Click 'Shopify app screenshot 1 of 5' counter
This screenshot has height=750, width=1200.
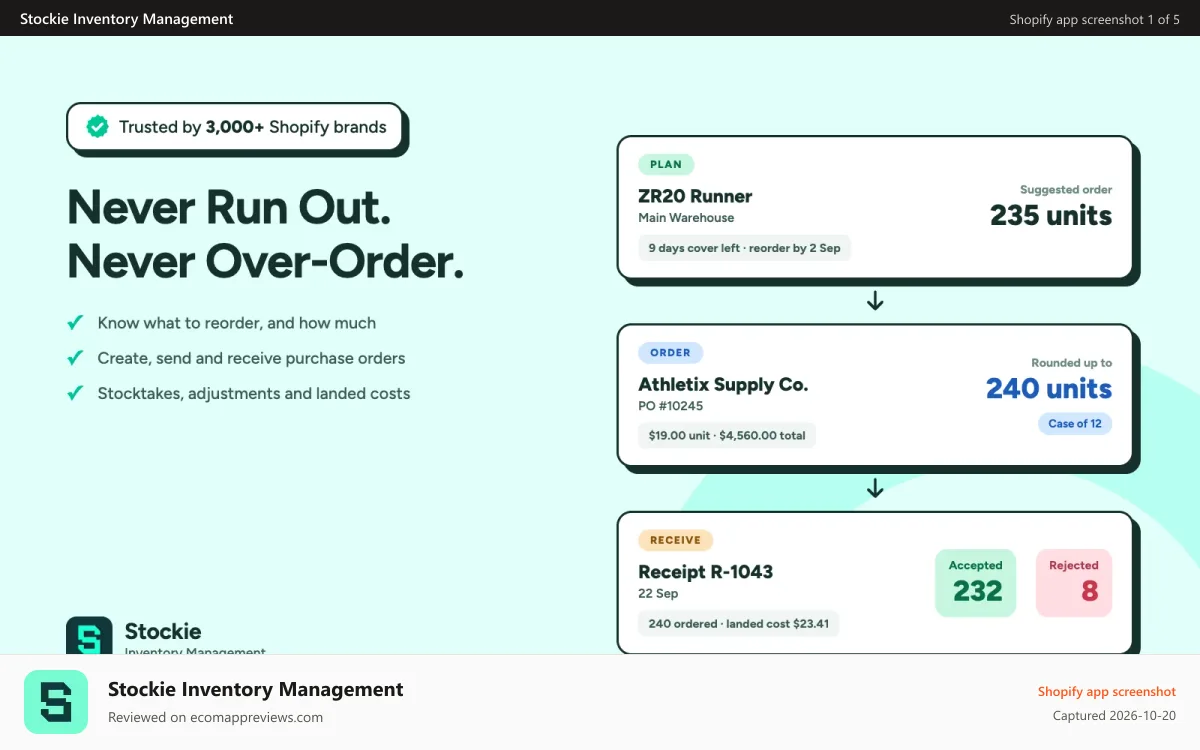(1095, 19)
